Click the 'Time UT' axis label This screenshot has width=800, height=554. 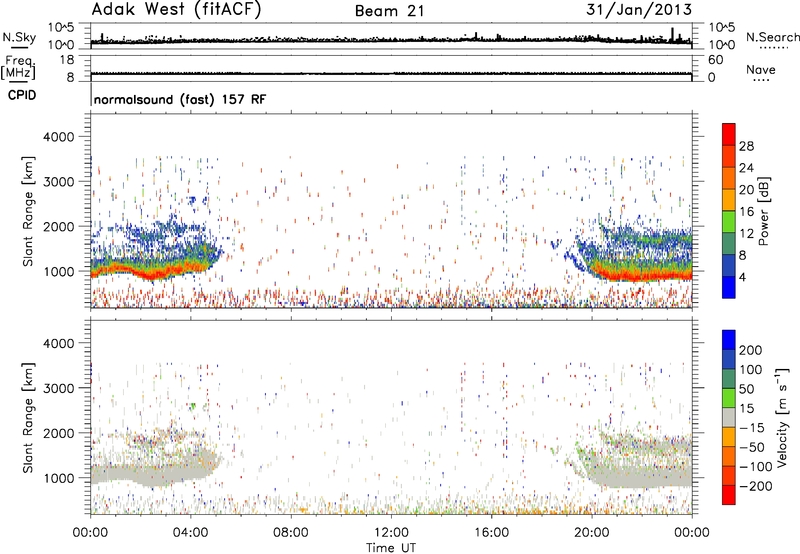(391, 548)
